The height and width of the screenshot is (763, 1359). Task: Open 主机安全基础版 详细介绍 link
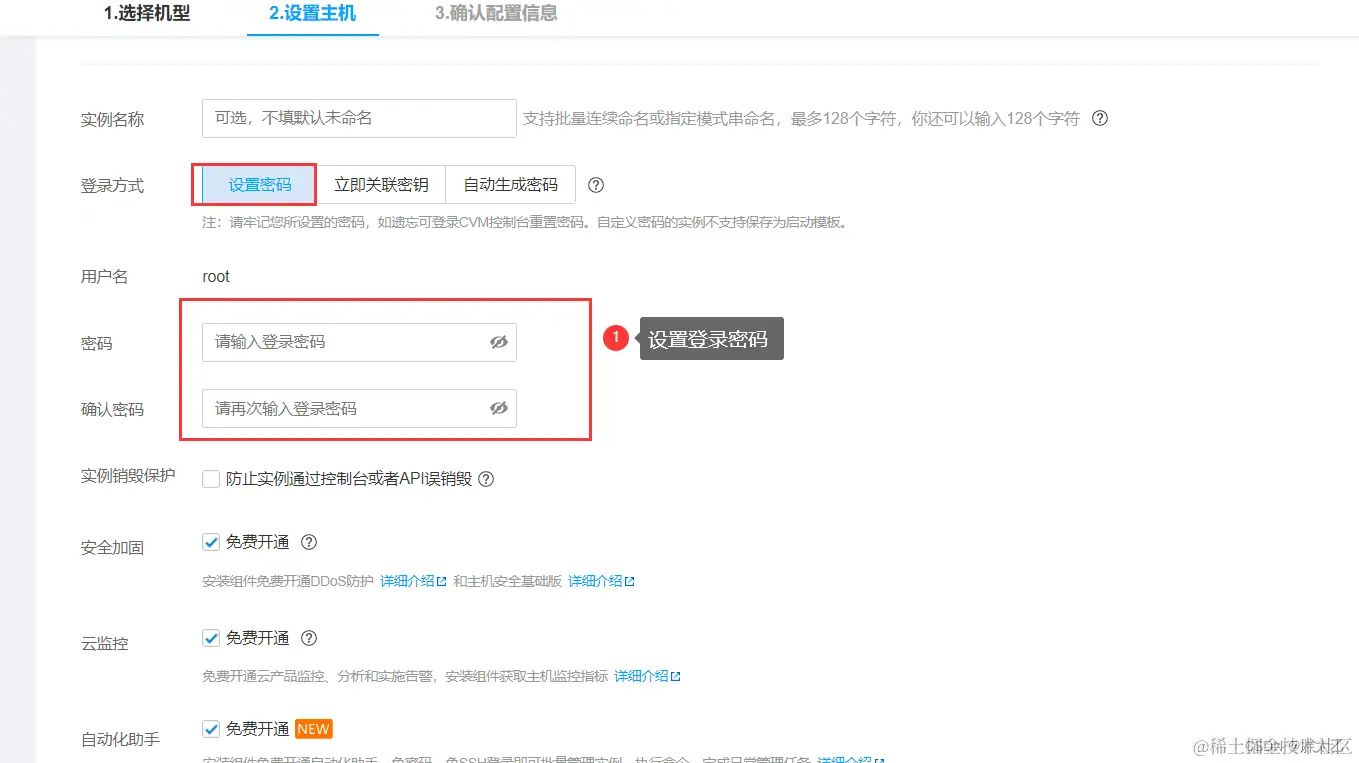595,581
